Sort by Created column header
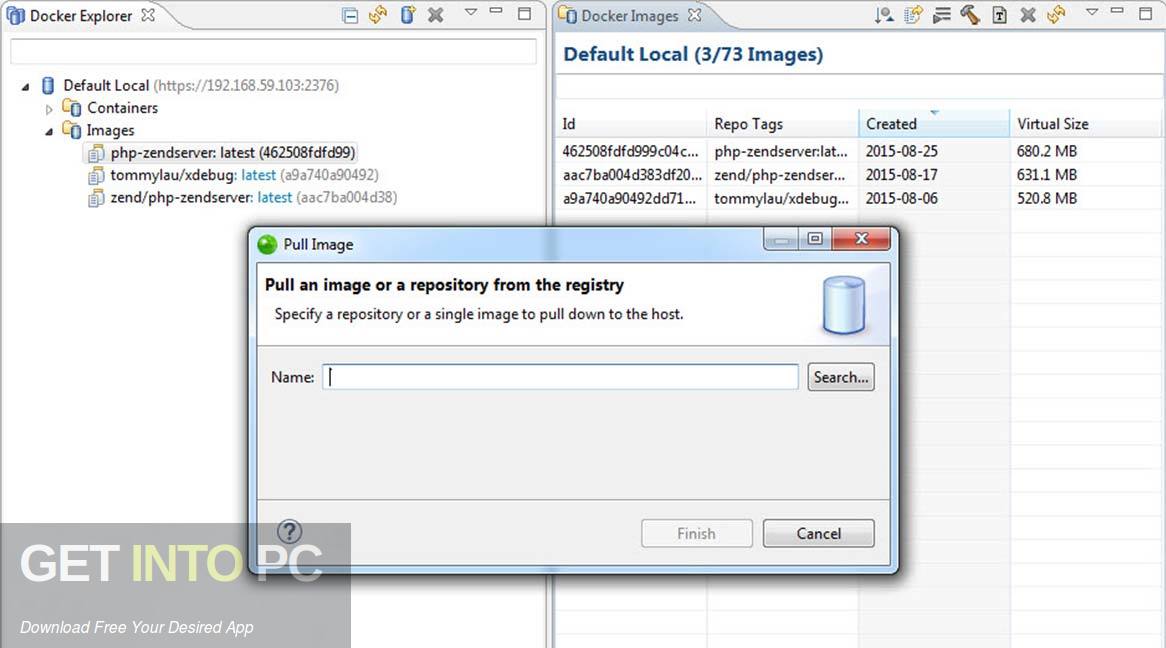Viewport: 1166px width, 648px height. click(934, 123)
